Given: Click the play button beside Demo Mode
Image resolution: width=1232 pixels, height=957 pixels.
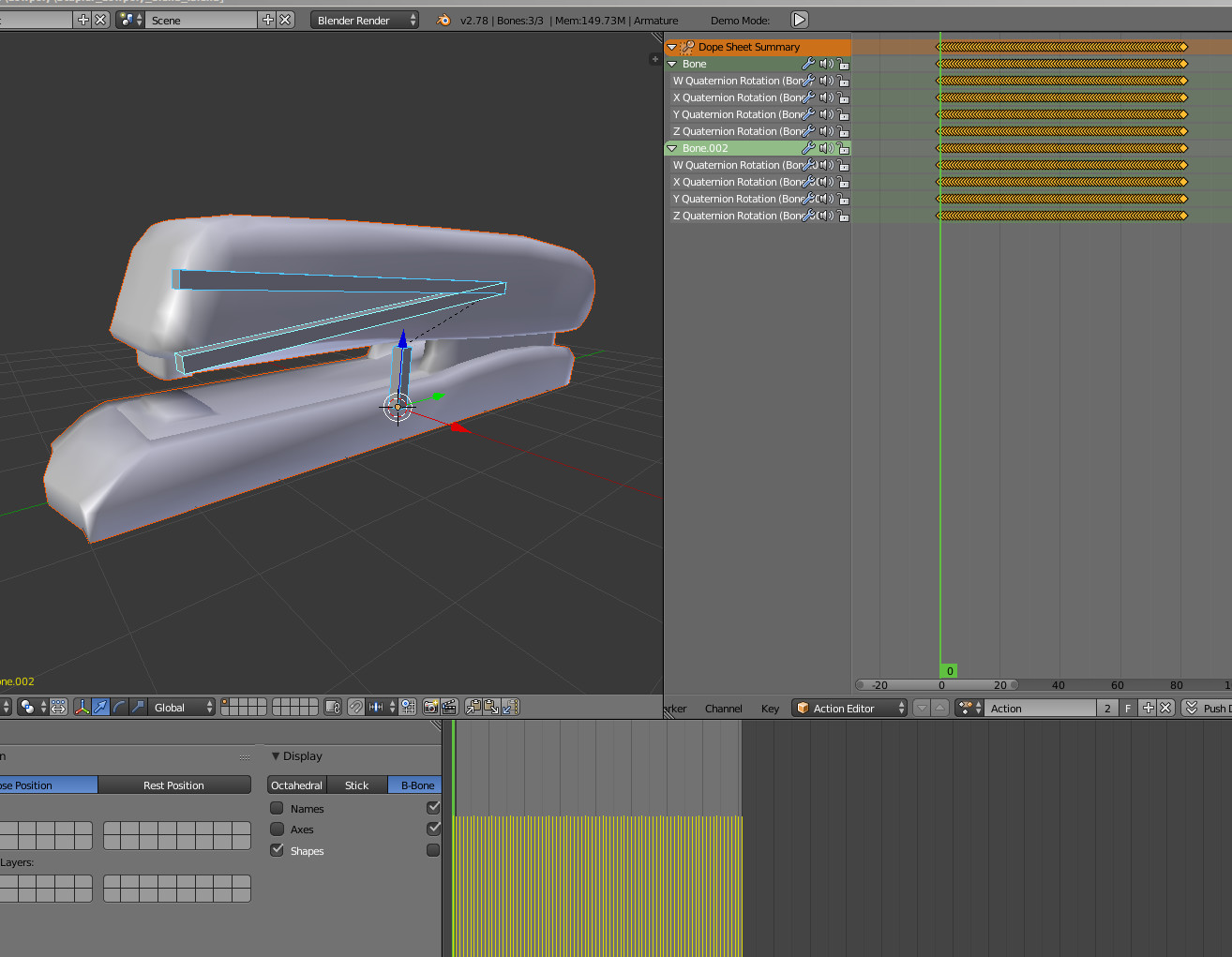Looking at the screenshot, I should point(799,20).
